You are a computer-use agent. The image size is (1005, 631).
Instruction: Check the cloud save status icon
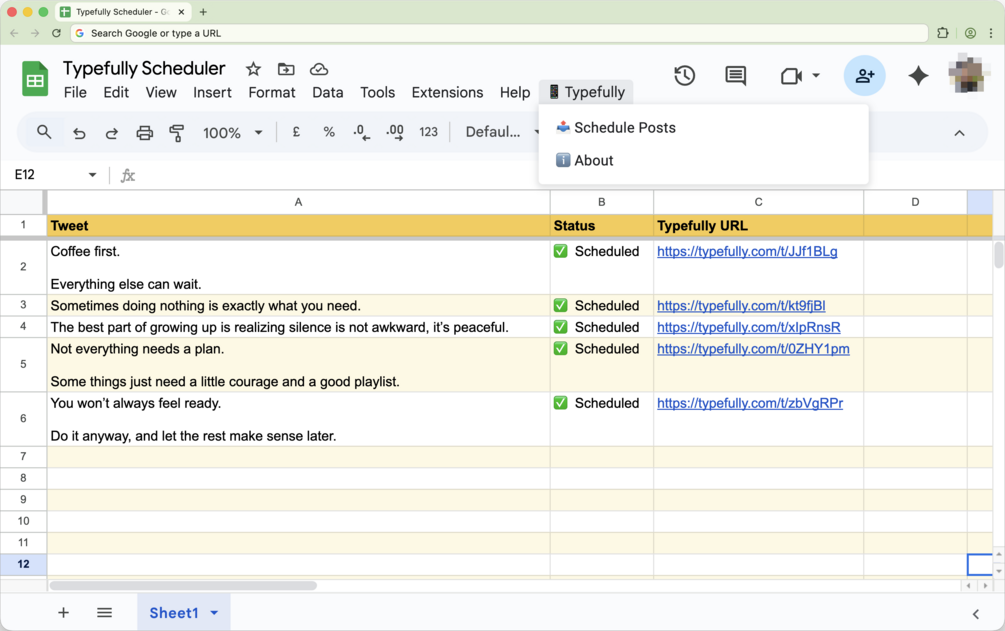coord(319,69)
